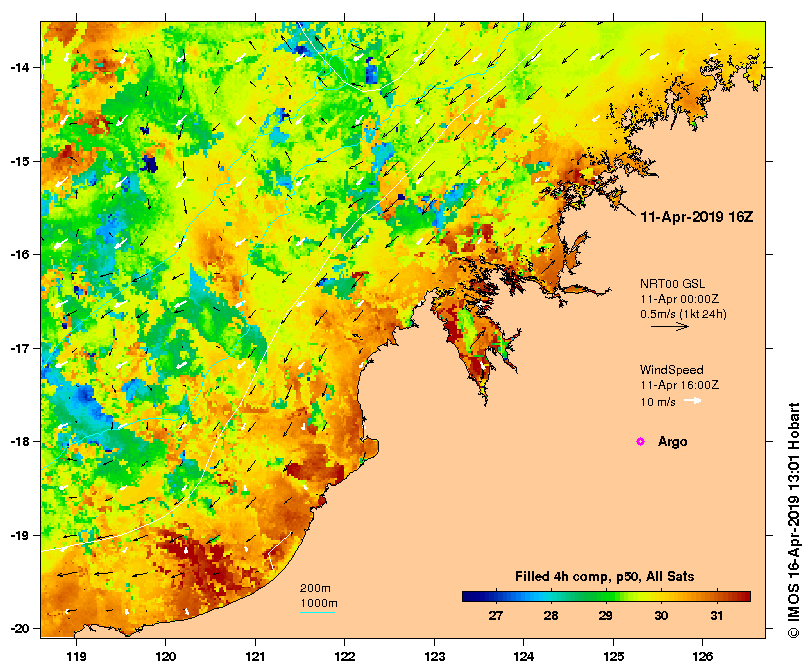
Task: Click the color bar value 30
Action: point(661,615)
